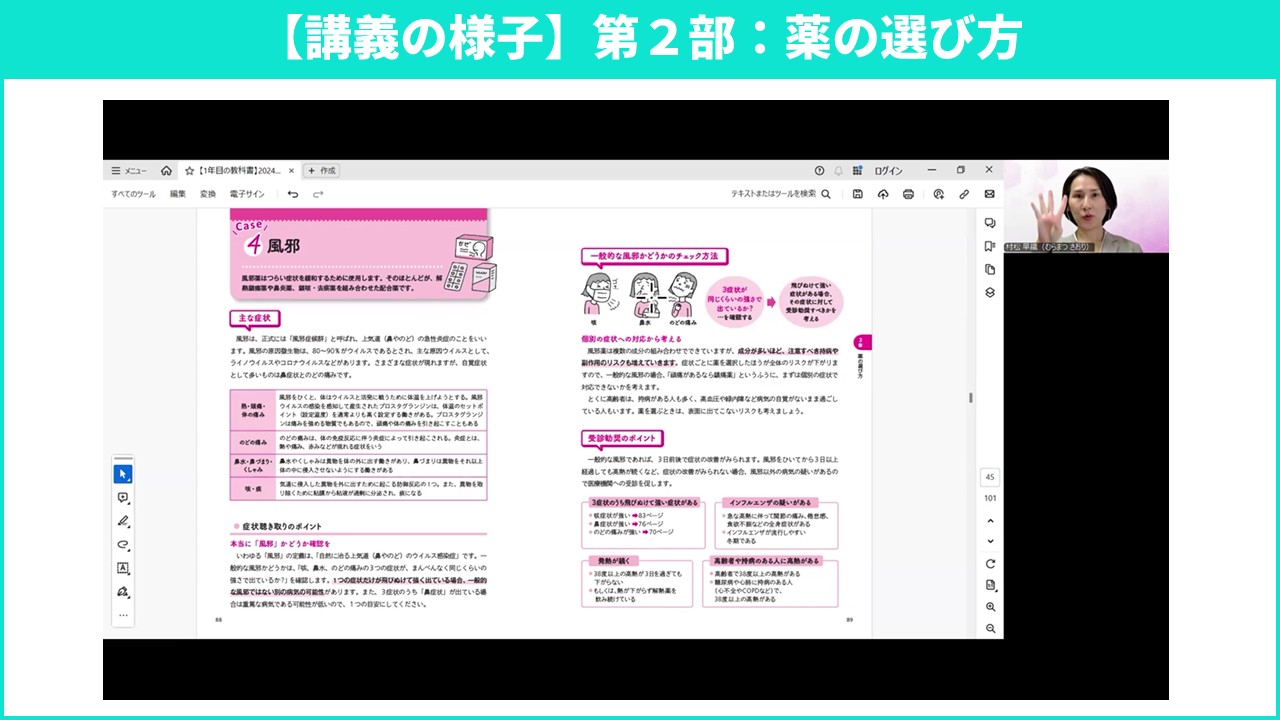The width and height of the screenshot is (1280, 720).
Task: Pick the highlighter pen tool
Action: (x=123, y=521)
